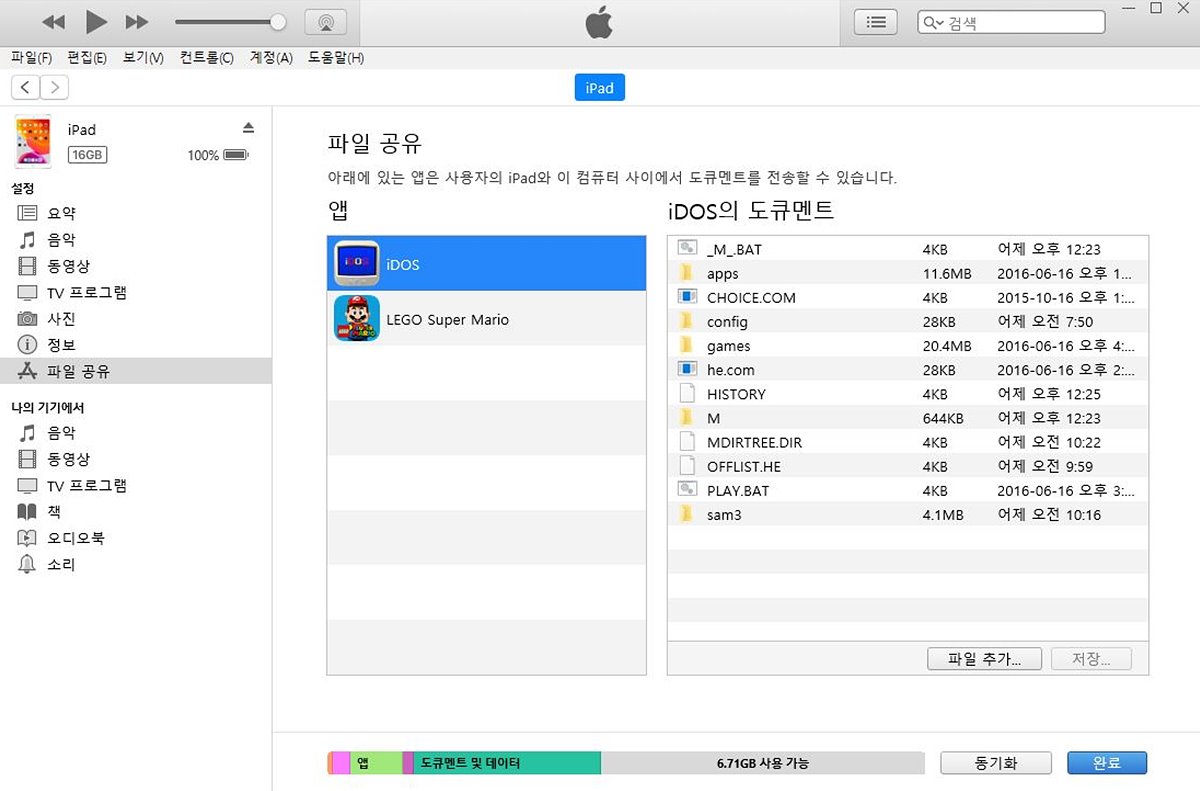Select the config folder

908,321
